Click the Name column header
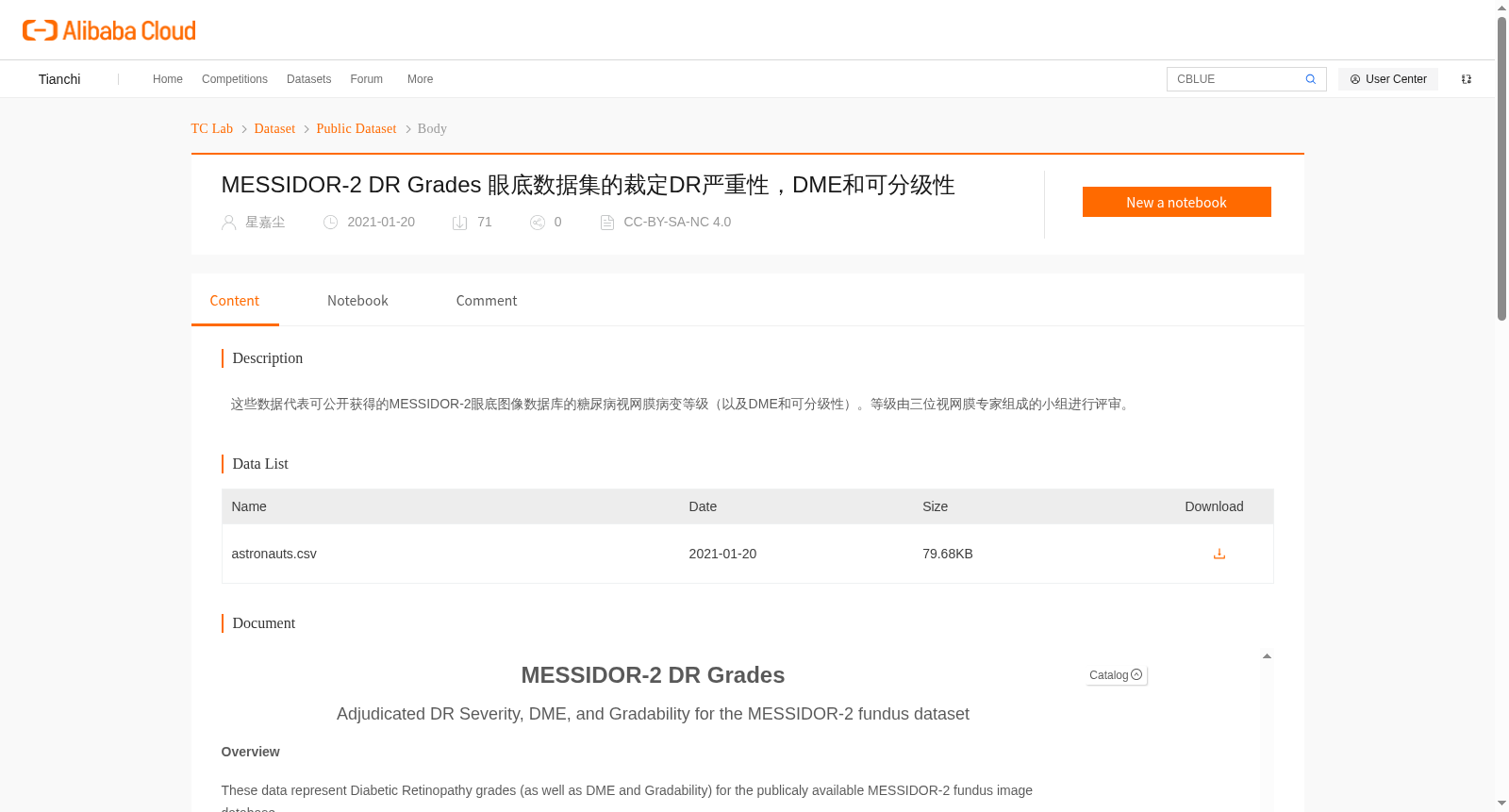This screenshot has width=1509, height=812. pos(249,506)
